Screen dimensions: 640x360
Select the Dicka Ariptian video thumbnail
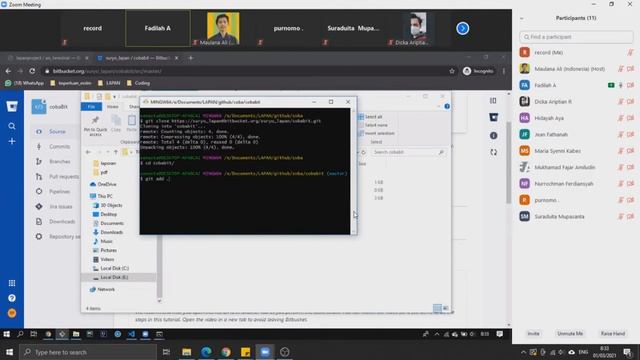coord(418,28)
